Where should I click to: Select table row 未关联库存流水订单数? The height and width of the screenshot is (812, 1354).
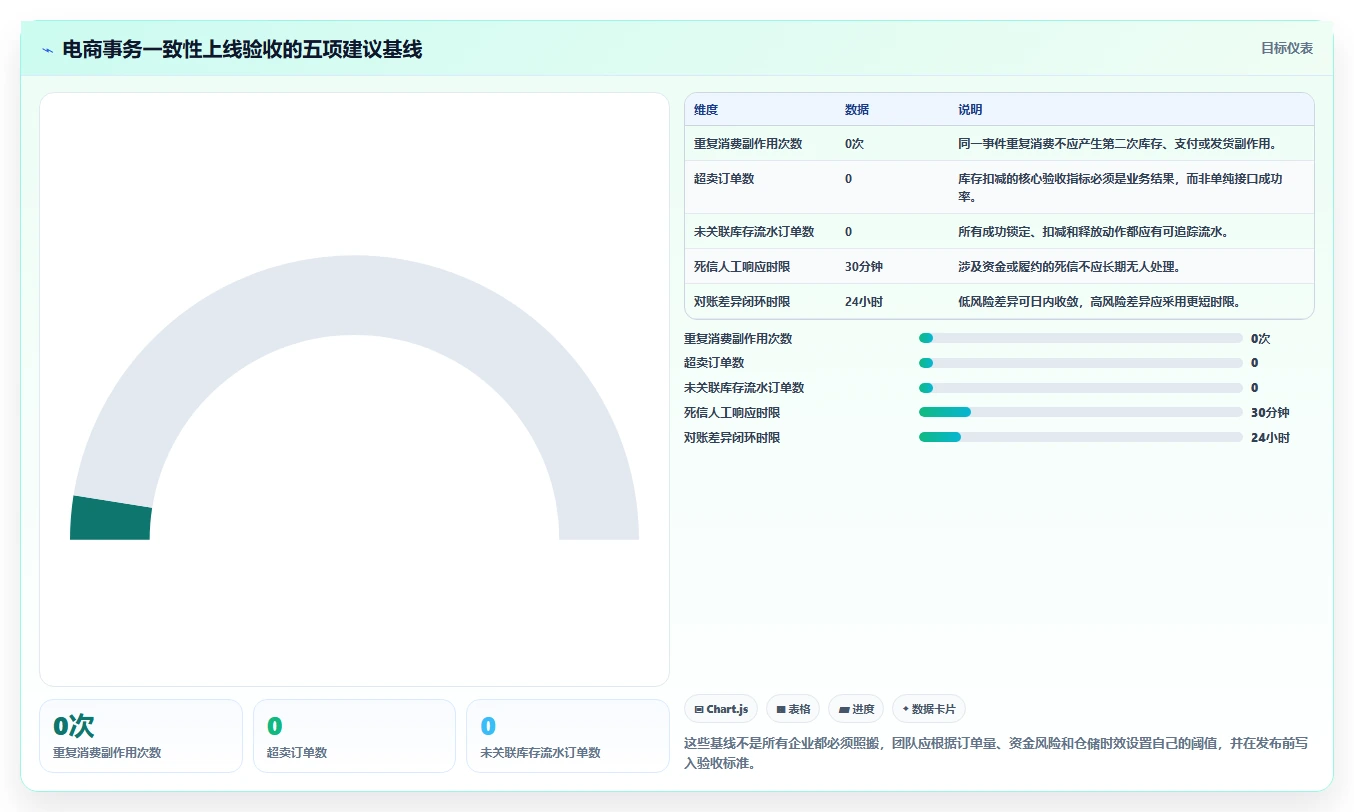click(x=999, y=231)
